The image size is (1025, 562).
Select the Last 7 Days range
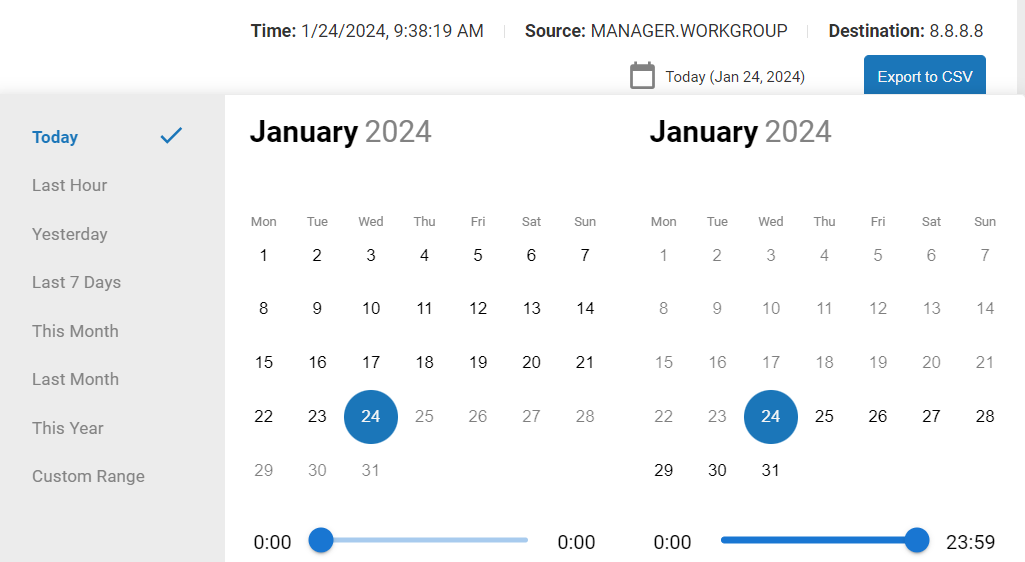[x=76, y=282]
